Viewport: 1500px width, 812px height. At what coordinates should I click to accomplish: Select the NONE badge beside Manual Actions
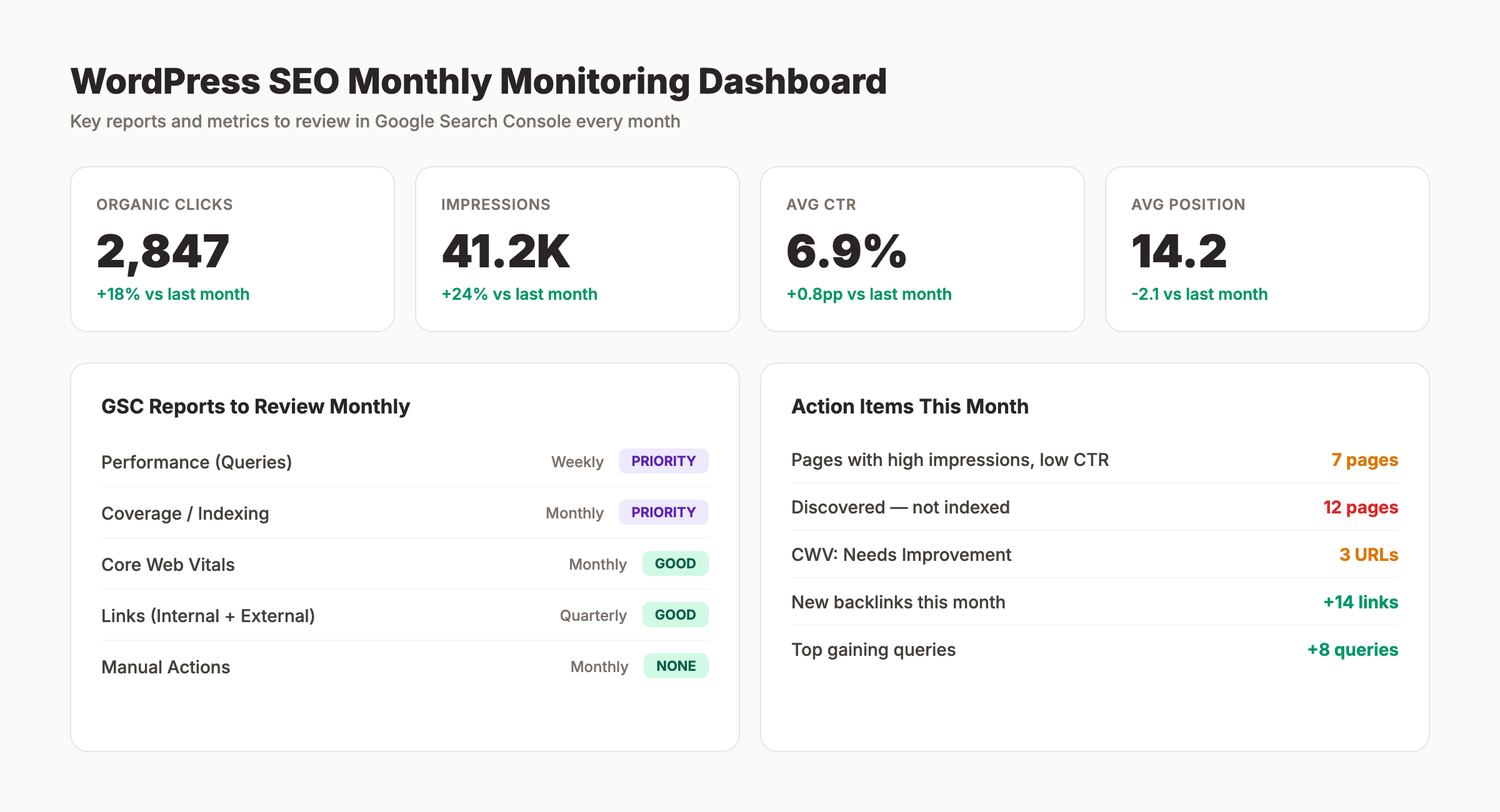click(x=676, y=666)
